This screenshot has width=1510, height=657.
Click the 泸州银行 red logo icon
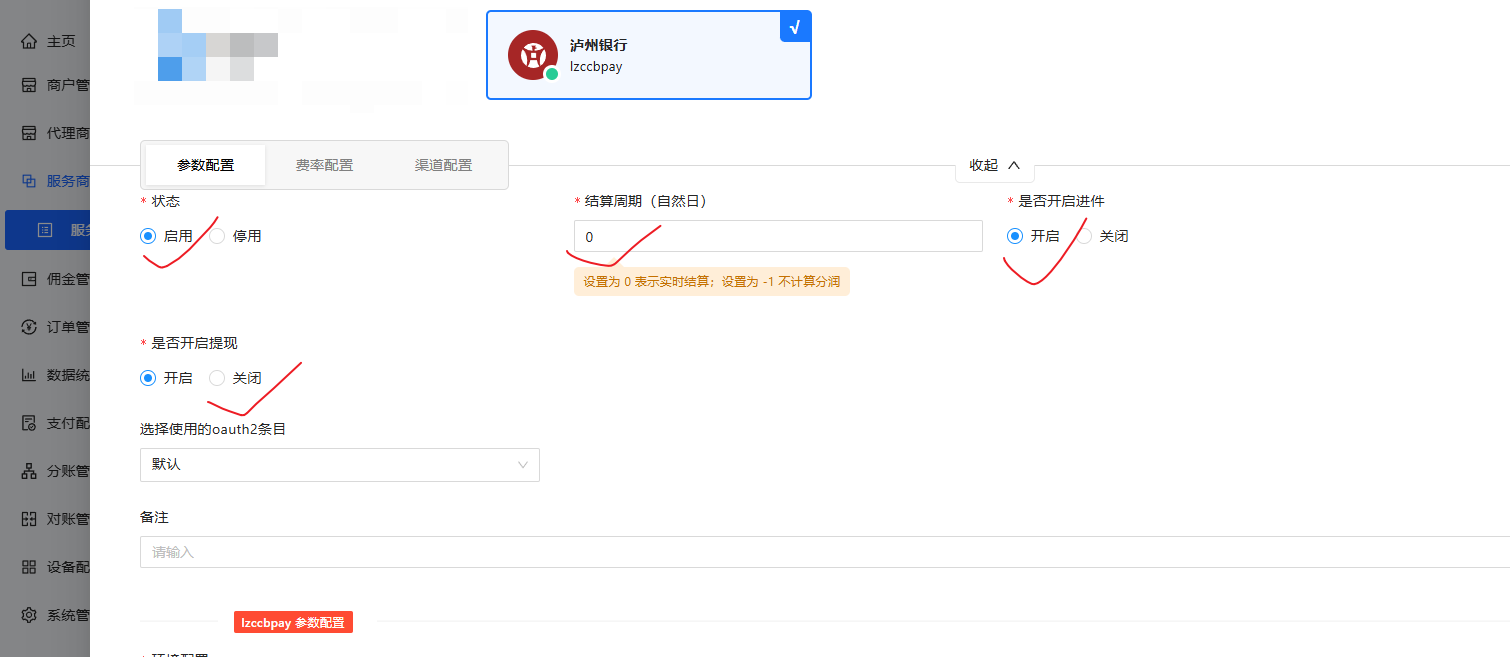pyautogui.click(x=533, y=55)
